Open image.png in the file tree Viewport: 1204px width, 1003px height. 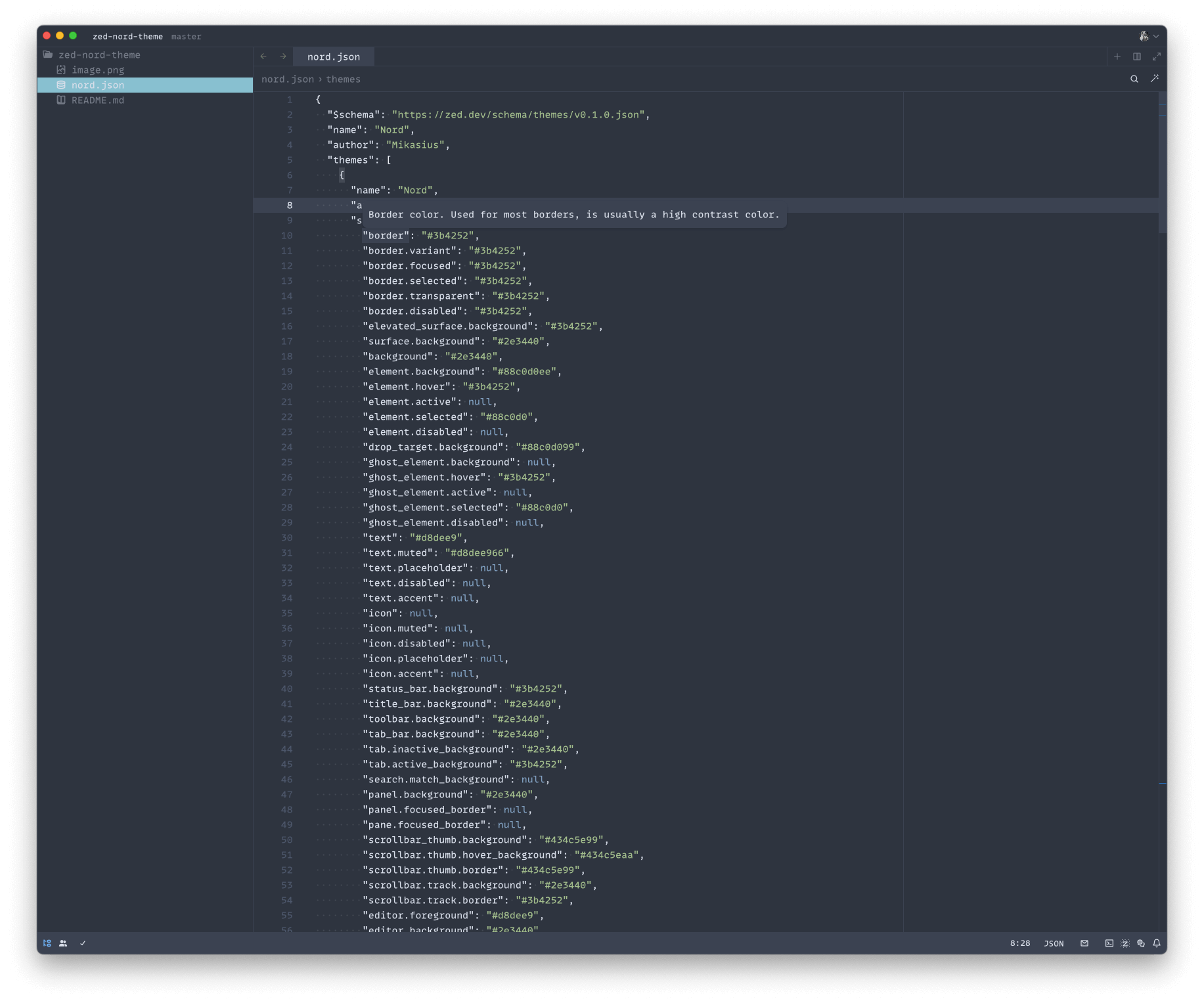(98, 70)
